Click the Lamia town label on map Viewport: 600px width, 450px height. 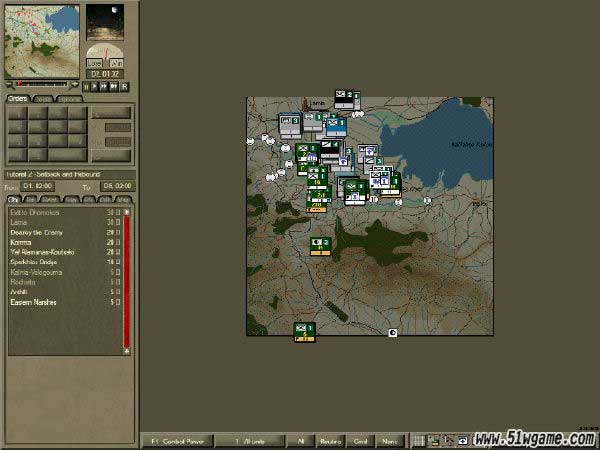coord(317,104)
